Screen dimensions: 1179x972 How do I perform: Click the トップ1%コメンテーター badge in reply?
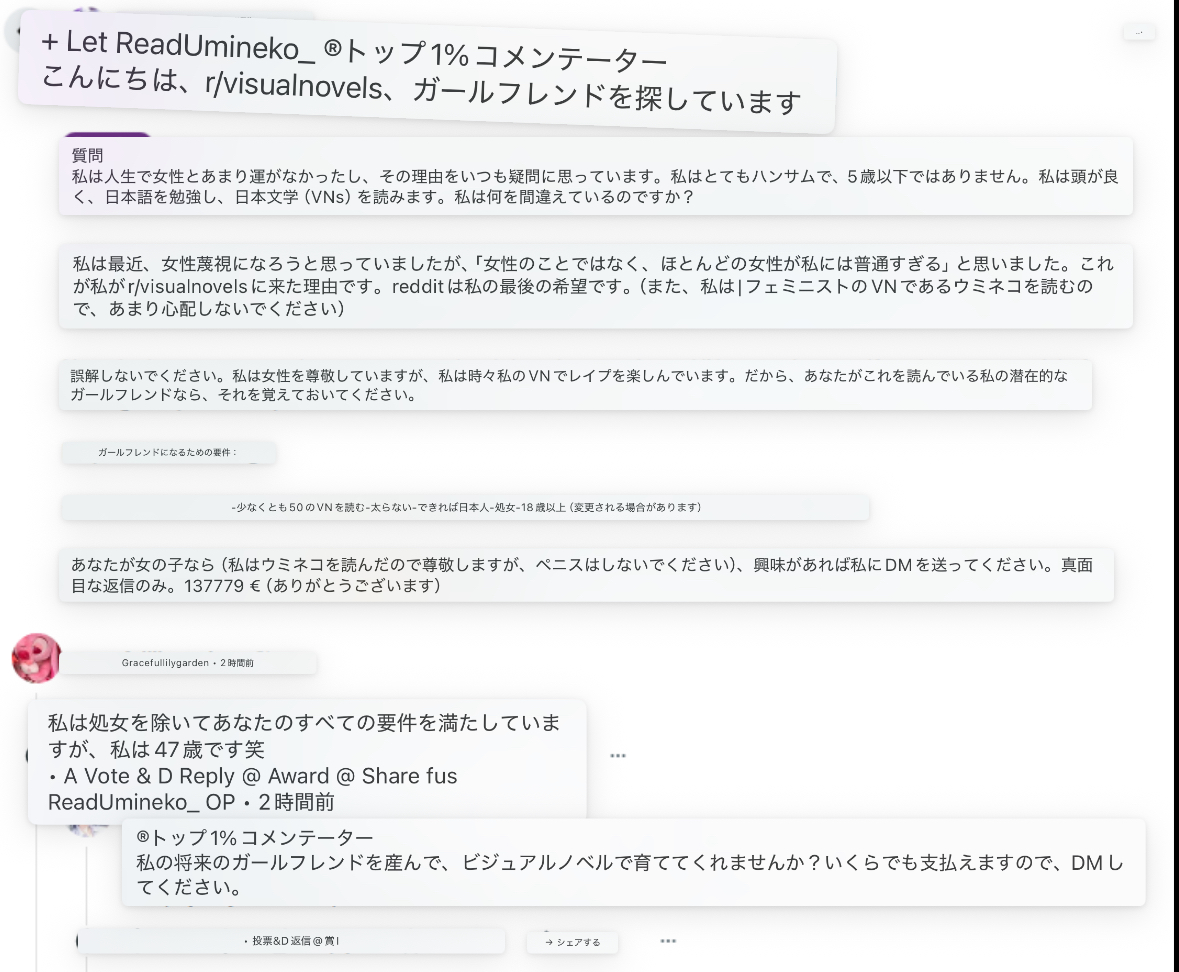255,837
